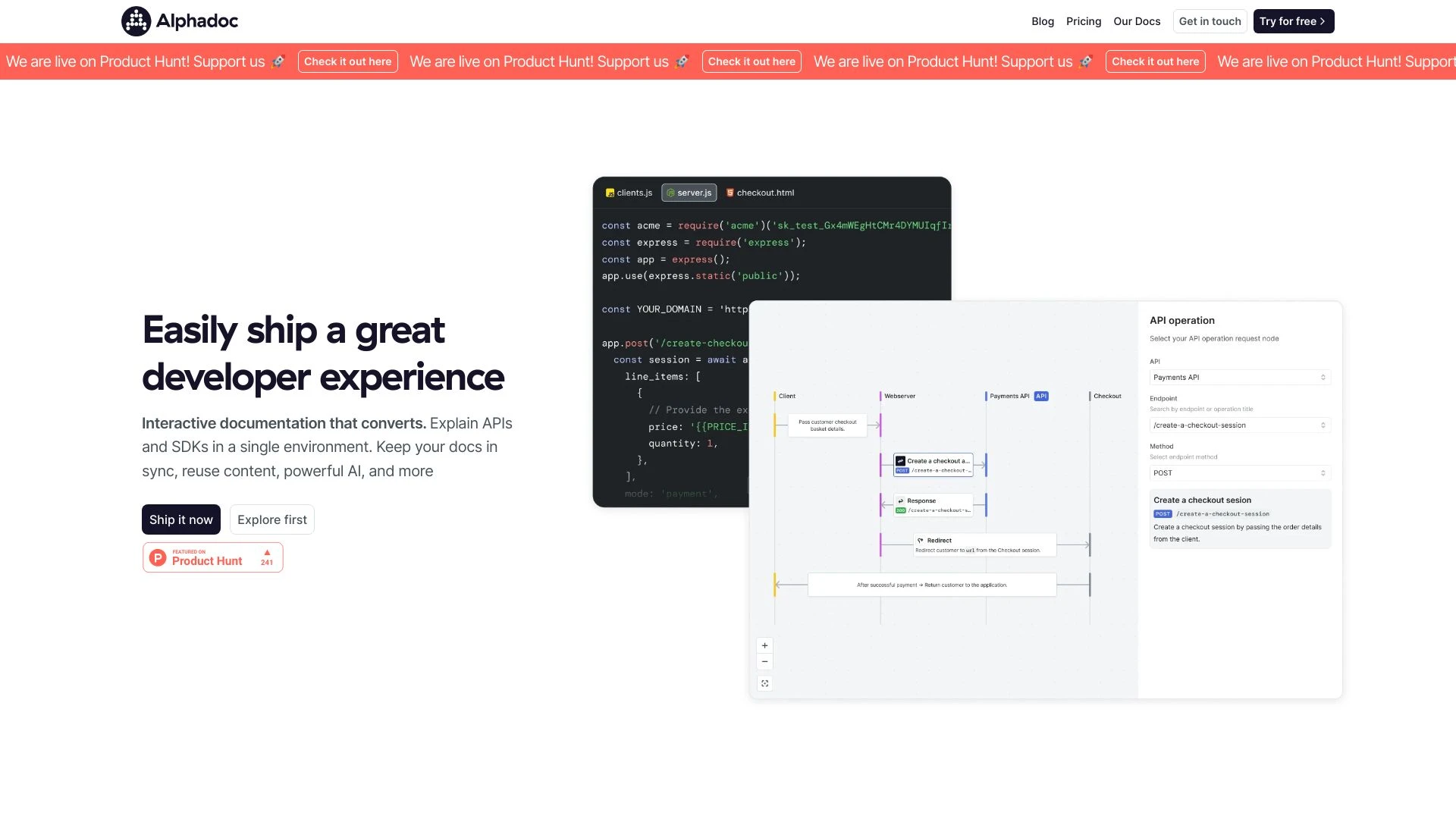
Task: Select the blue API badge next to Payments API
Action: coord(1040,396)
